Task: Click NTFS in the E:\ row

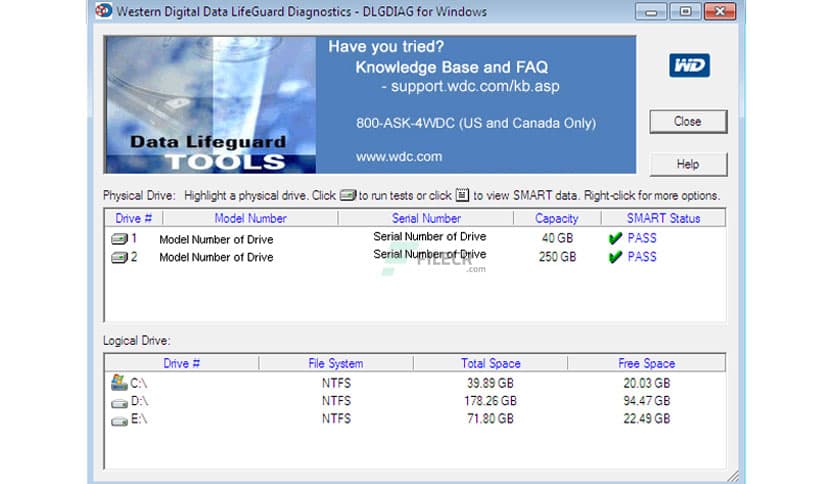Action: (336, 419)
